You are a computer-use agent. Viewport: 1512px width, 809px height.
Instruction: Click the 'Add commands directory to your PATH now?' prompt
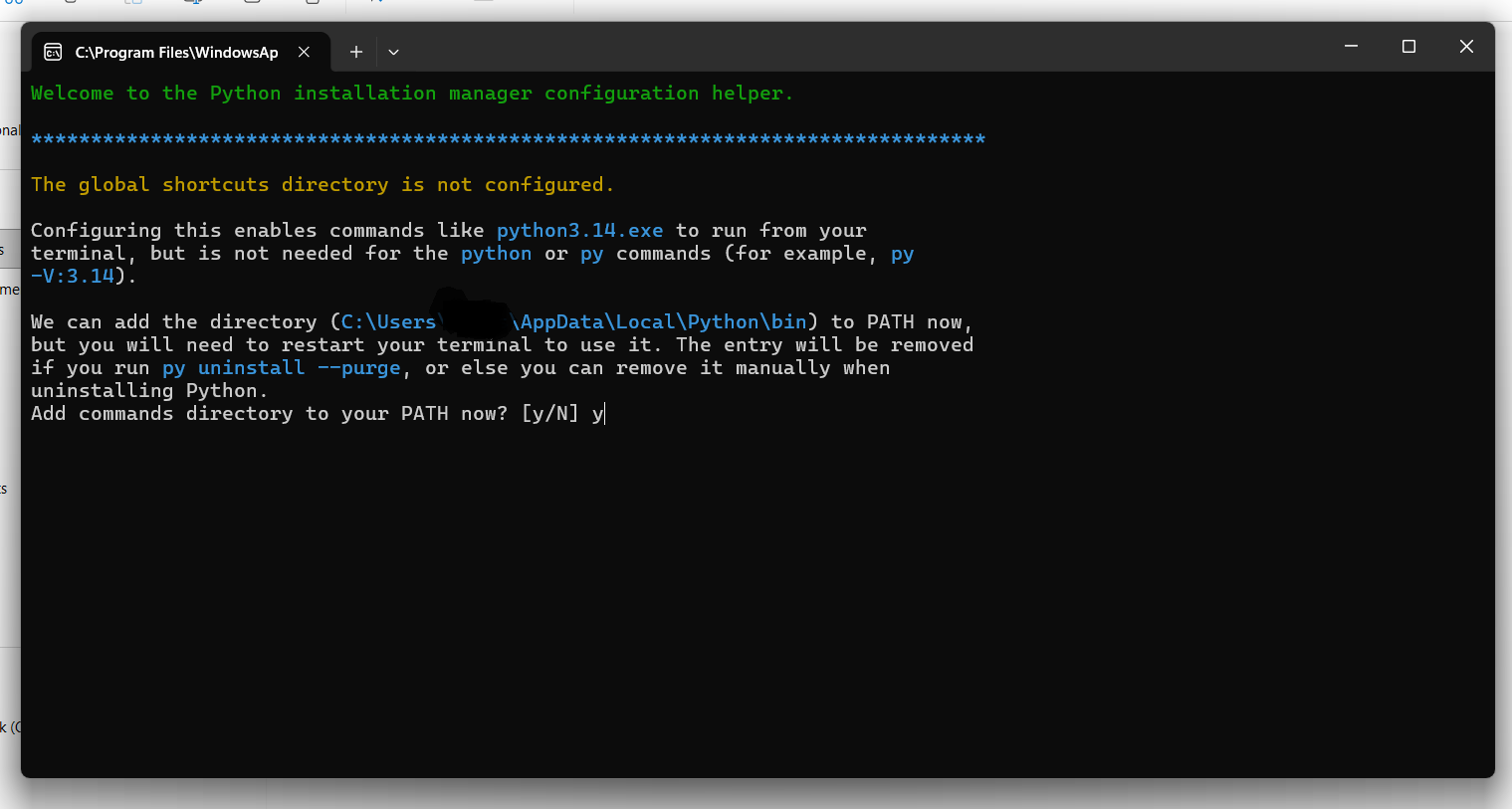pyautogui.click(x=305, y=414)
